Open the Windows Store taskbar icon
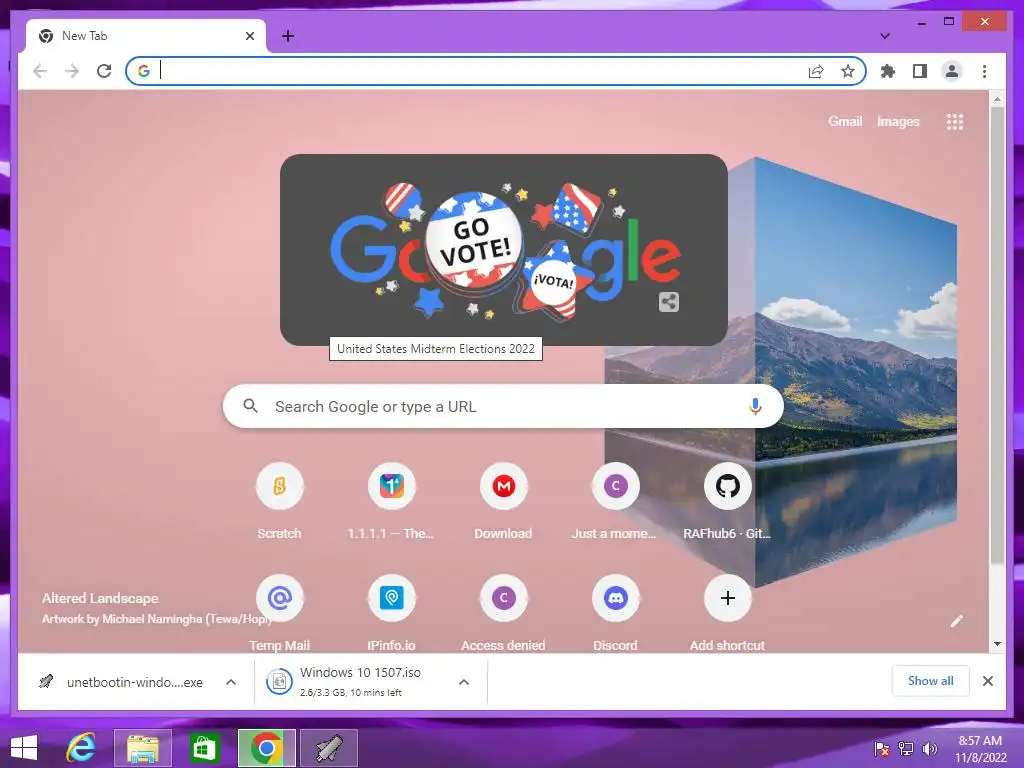1024x768 pixels. pyautogui.click(x=204, y=748)
